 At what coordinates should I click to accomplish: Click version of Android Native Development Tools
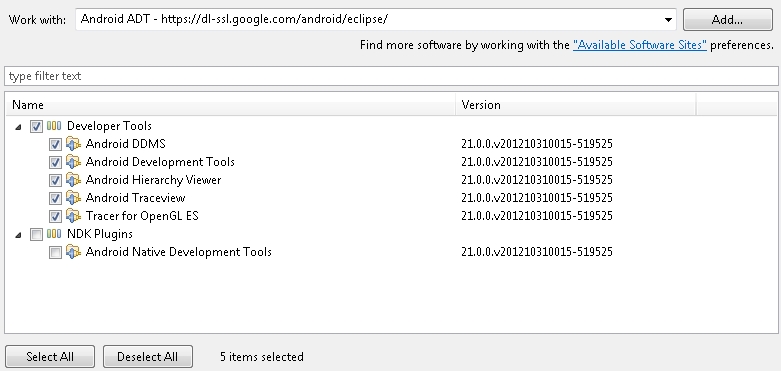pos(537,252)
